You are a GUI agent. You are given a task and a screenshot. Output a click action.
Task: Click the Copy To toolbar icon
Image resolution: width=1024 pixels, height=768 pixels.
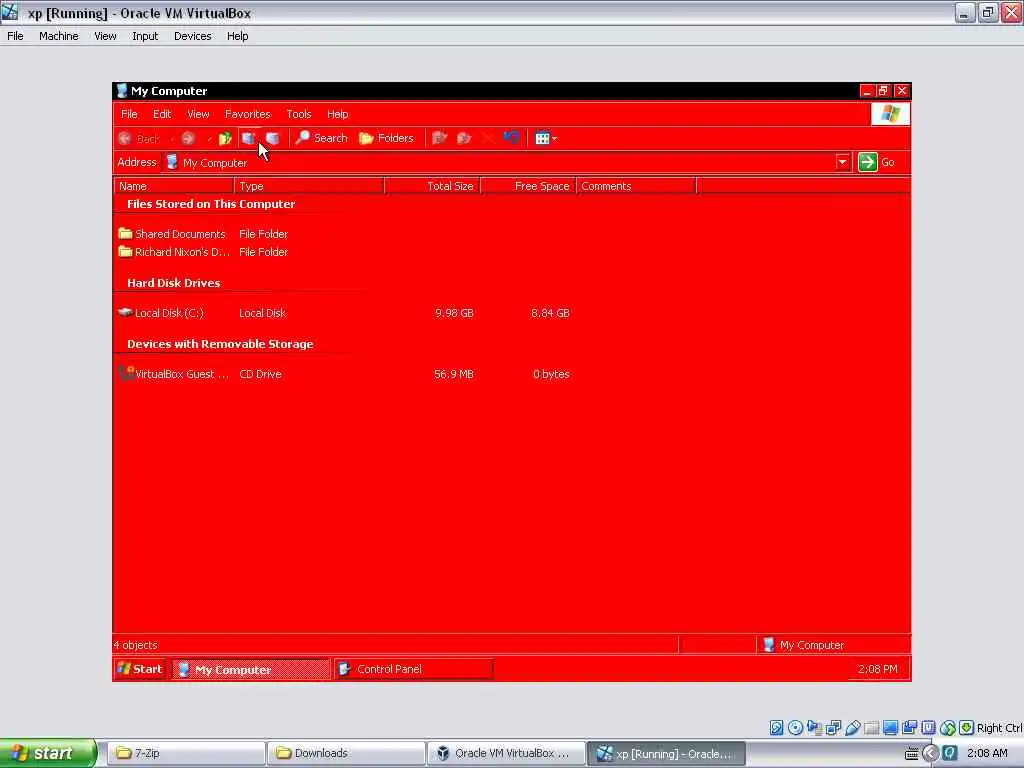pyautogui.click(x=464, y=138)
